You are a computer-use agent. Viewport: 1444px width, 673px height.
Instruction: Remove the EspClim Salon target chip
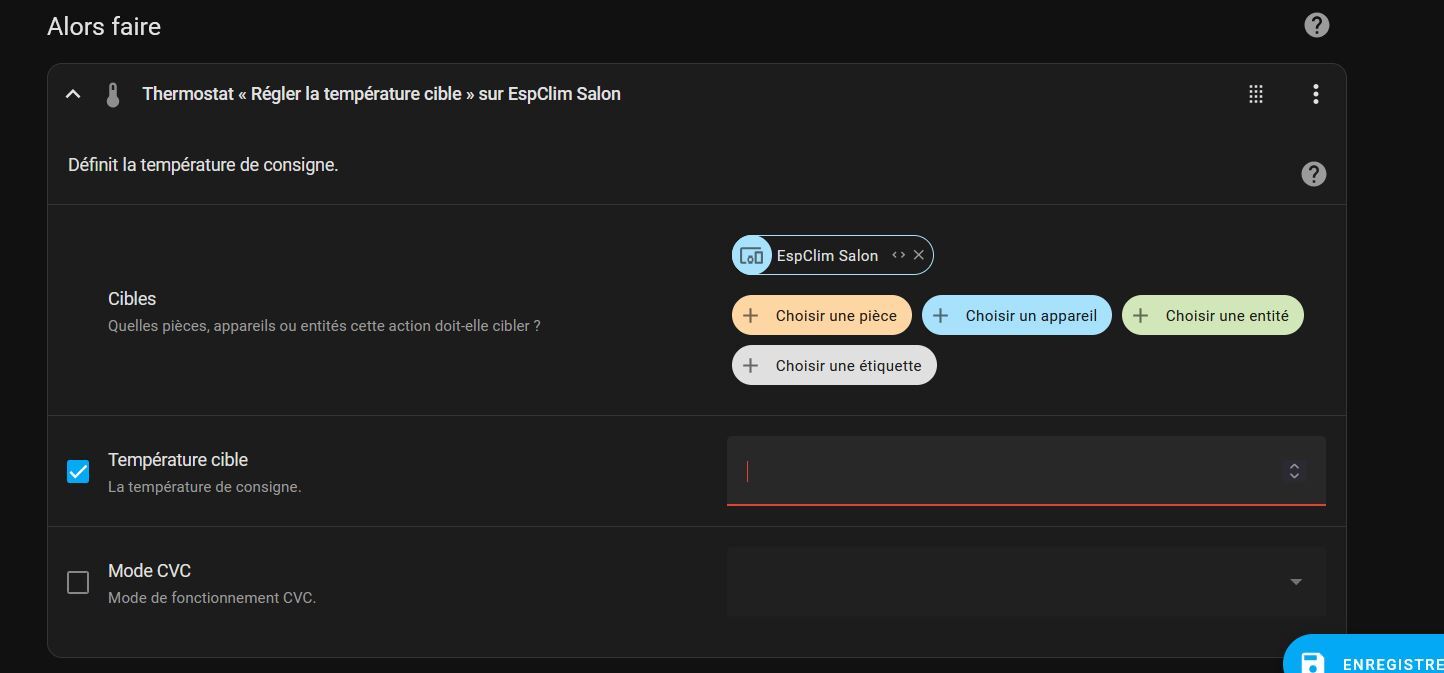[919, 255]
